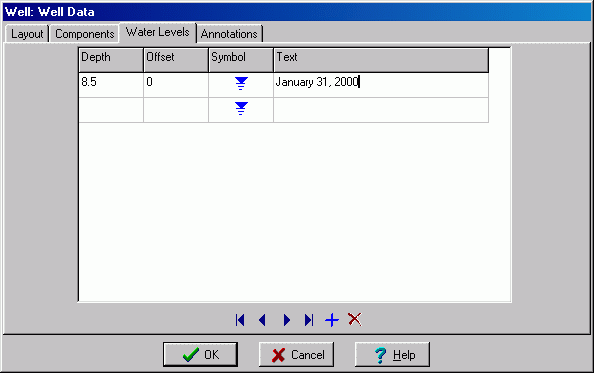Click the empty Offset cell in second row
Viewport: 594px width, 373px height.
(176, 110)
